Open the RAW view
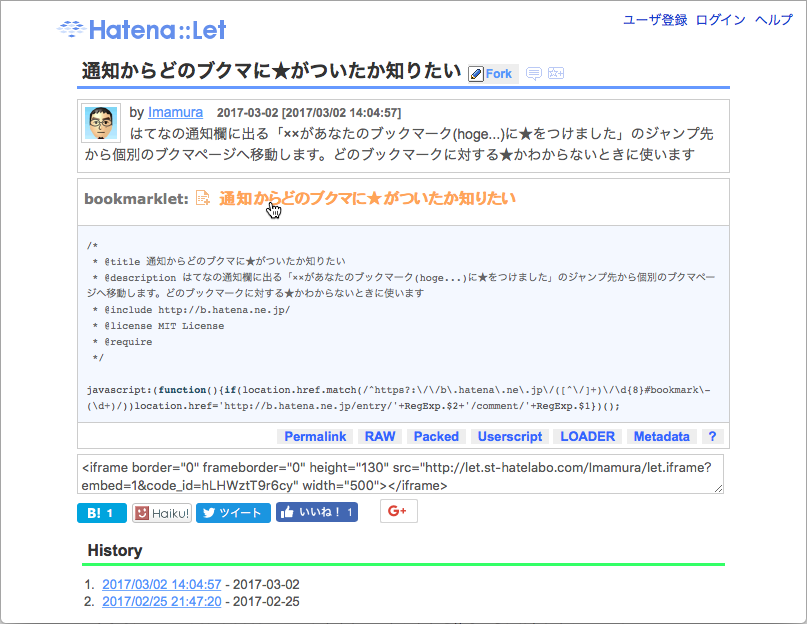 380,437
